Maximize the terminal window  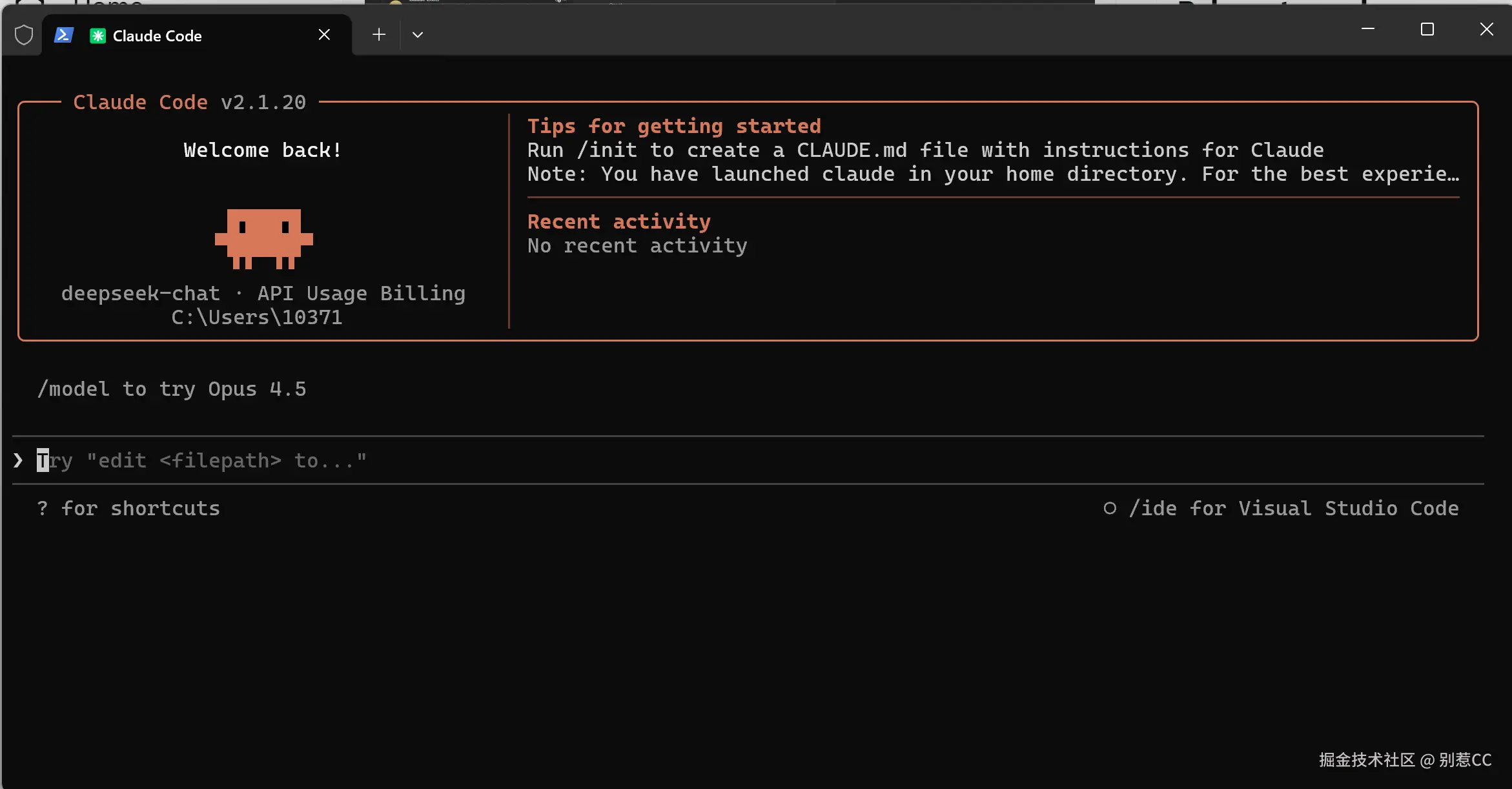point(1427,29)
